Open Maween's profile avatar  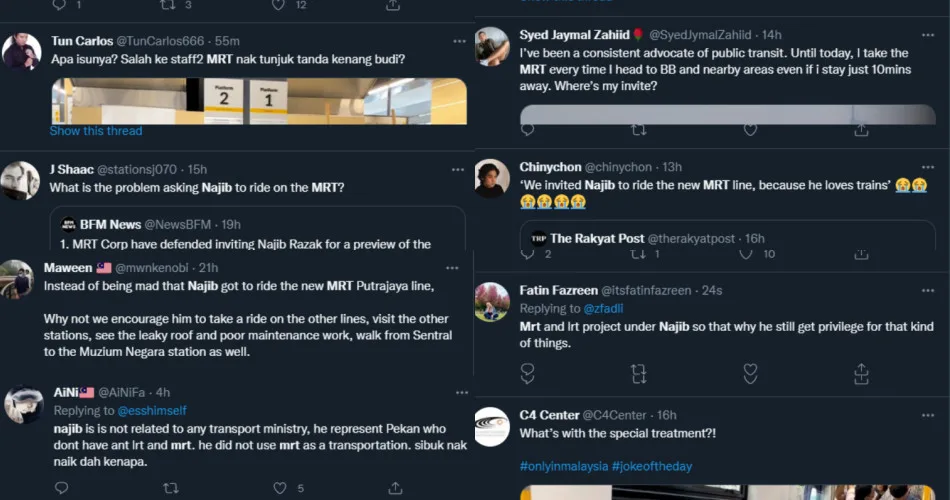(x=18, y=277)
